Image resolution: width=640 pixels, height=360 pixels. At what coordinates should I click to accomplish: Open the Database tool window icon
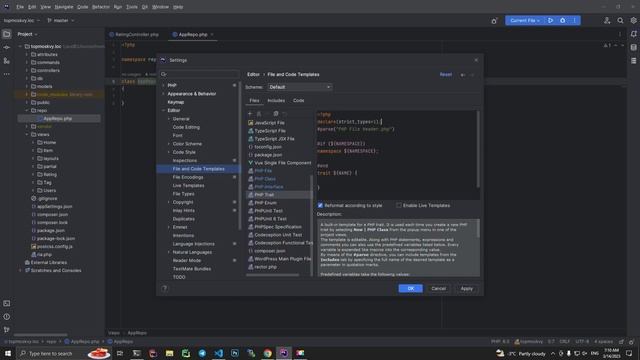coord(633,47)
